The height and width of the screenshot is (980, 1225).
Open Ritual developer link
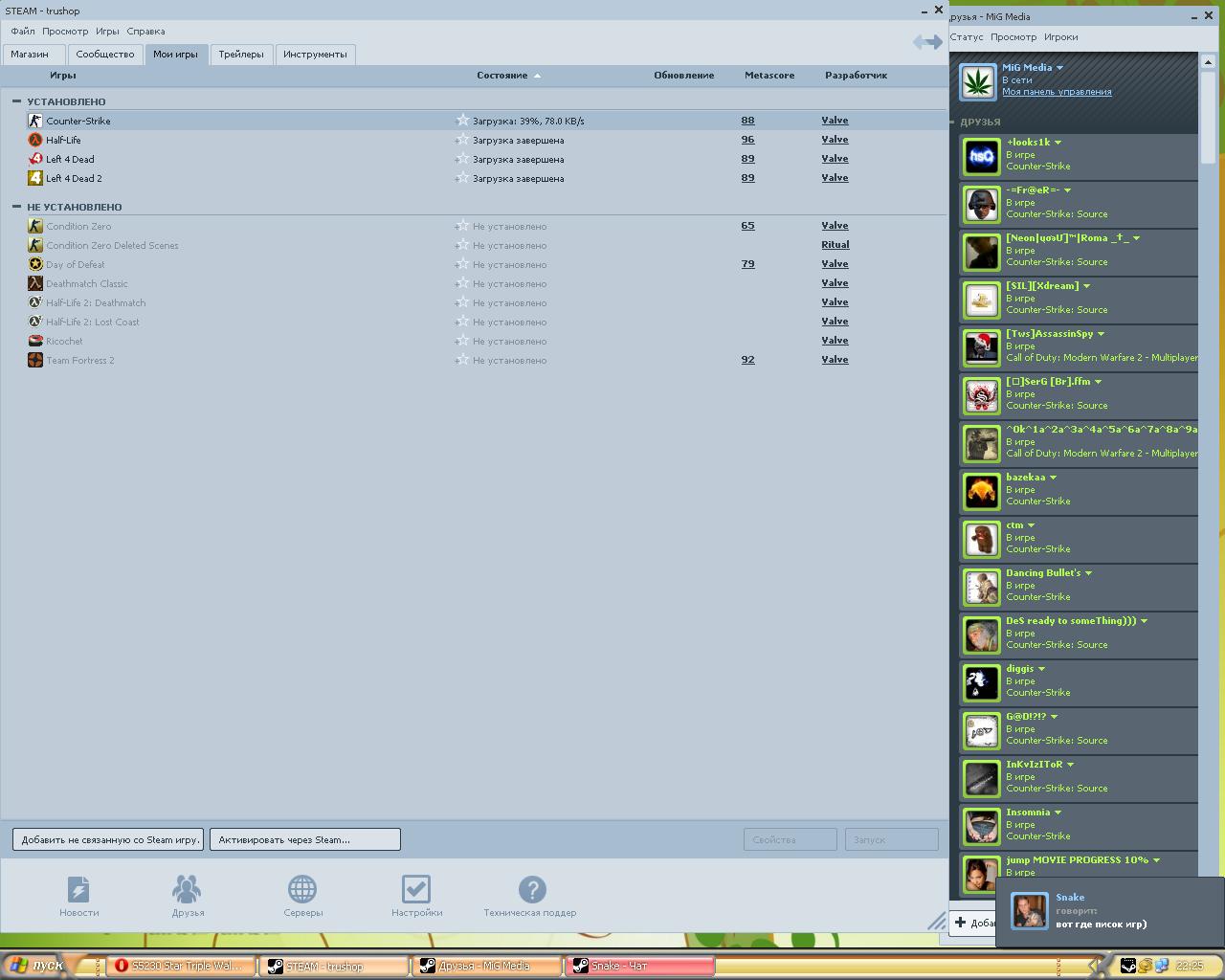click(x=835, y=245)
